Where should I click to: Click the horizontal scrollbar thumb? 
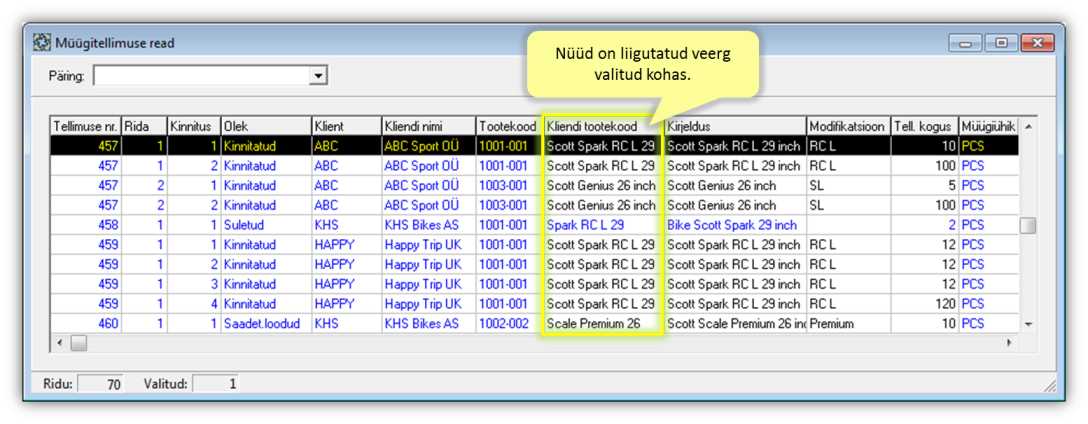78,342
